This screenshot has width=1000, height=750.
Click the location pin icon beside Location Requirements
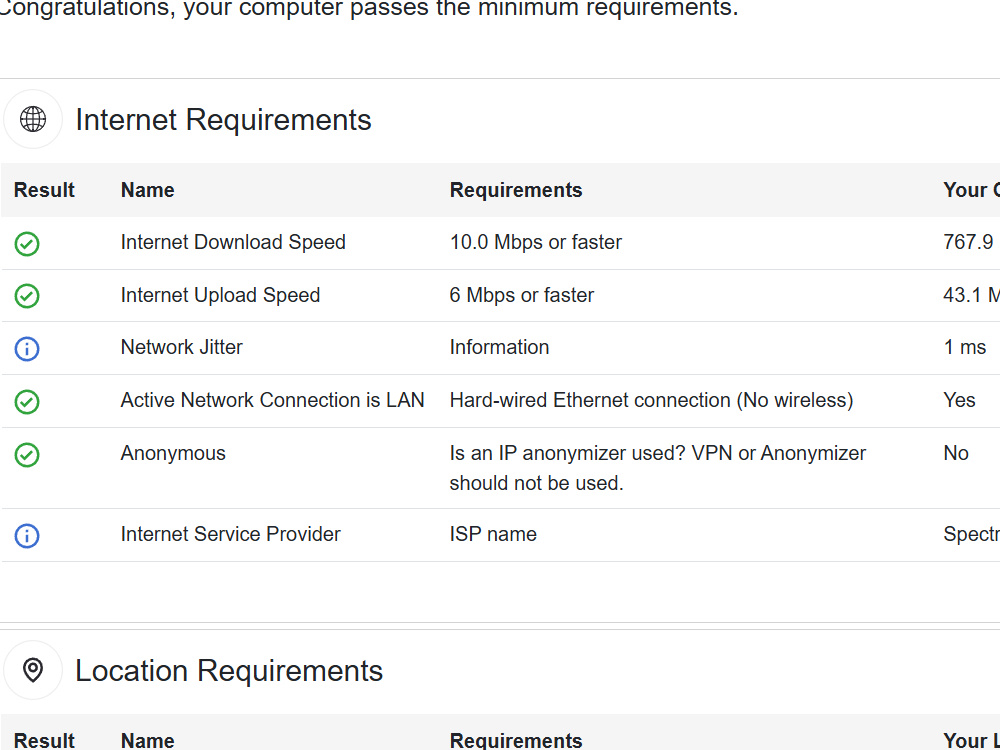[33, 670]
